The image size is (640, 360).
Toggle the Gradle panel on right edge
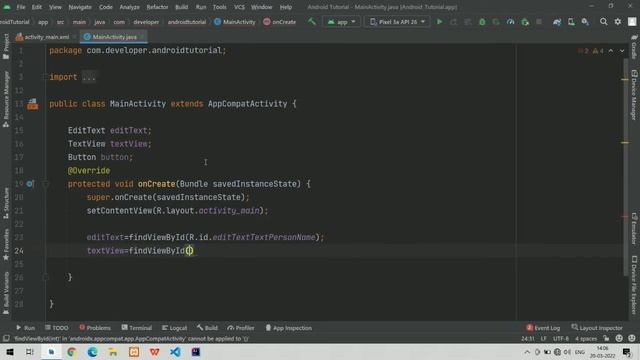click(634, 47)
